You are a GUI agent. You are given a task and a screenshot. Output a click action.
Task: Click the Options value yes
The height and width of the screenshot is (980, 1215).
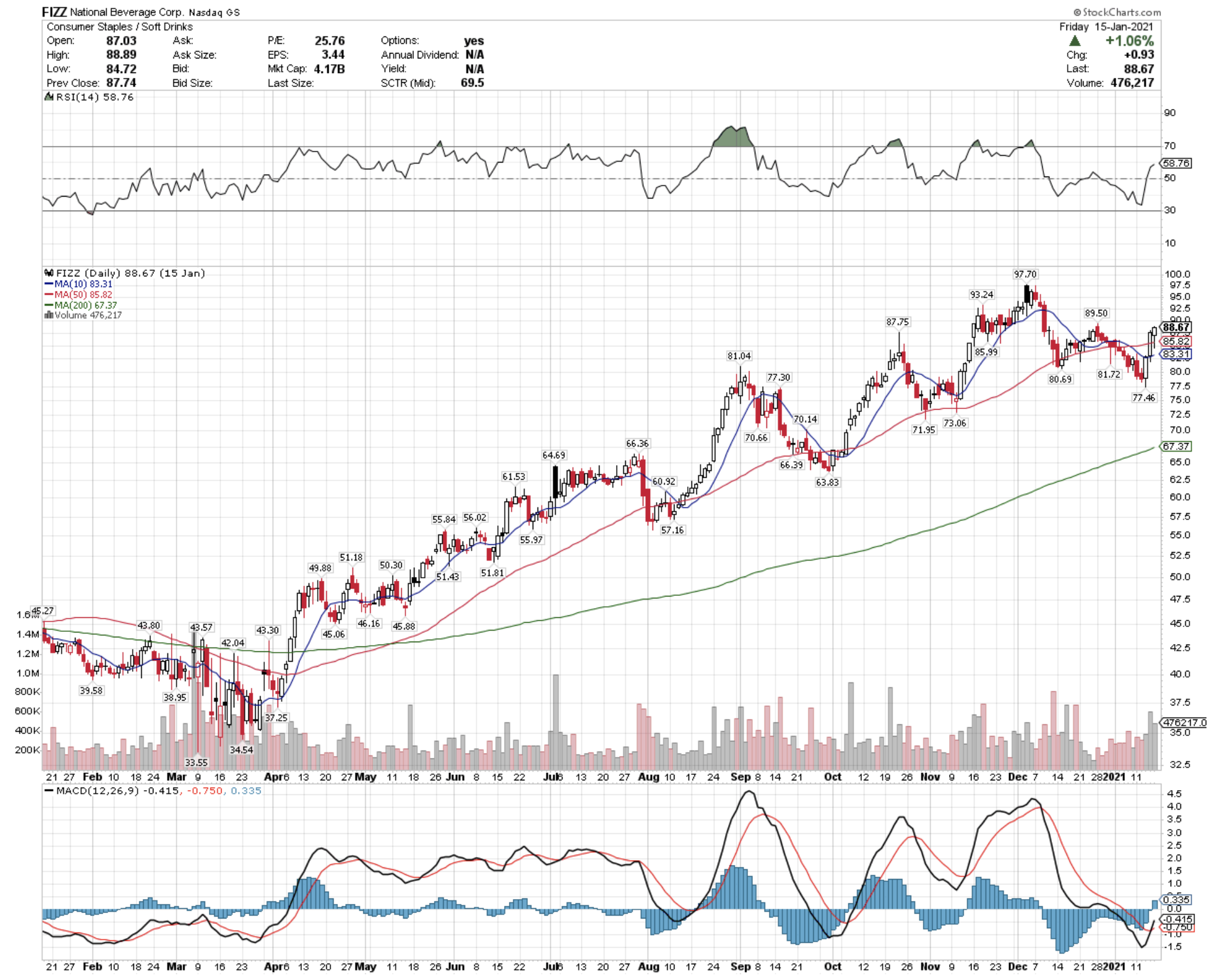pos(474,41)
